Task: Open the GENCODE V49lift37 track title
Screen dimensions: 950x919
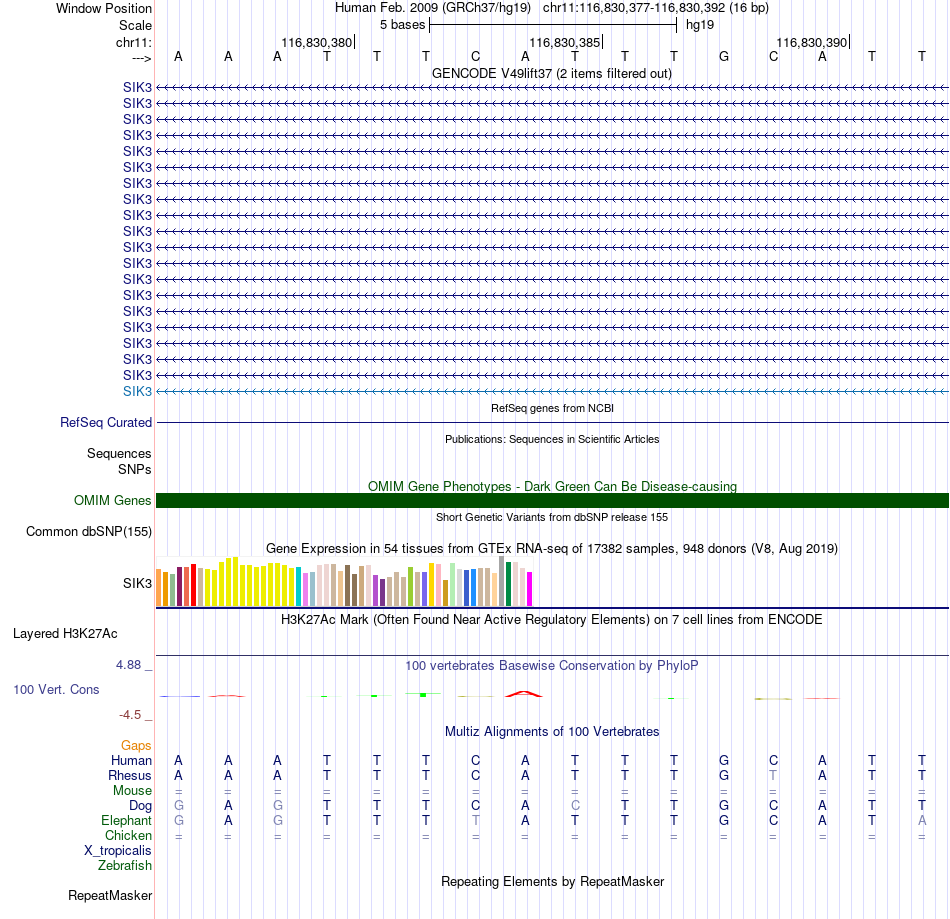Action: pos(551,73)
